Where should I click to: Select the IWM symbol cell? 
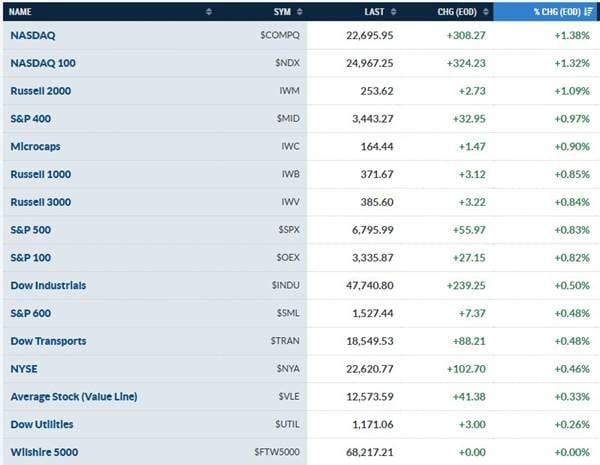[289, 91]
